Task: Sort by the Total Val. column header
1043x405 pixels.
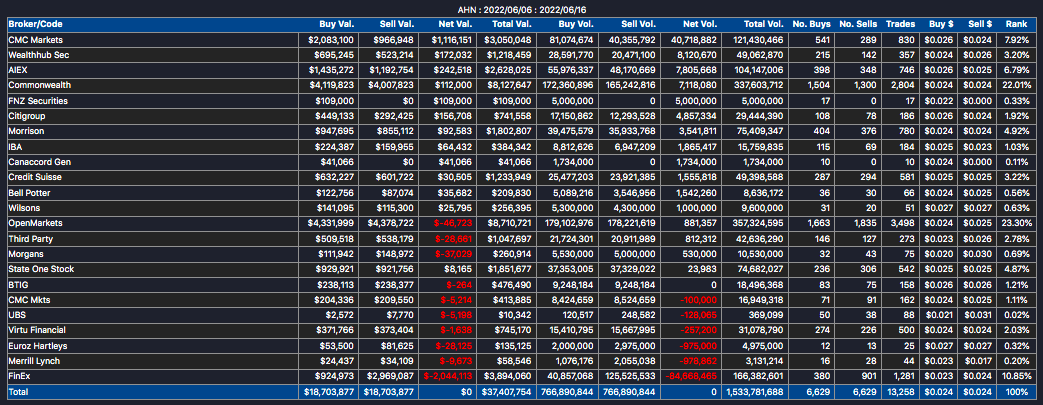Action: click(513, 23)
